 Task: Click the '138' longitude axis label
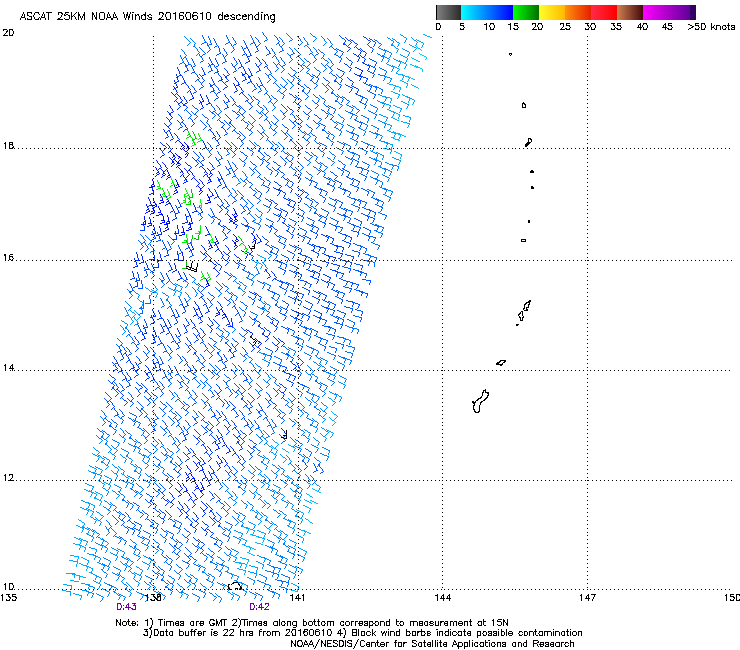153,598
